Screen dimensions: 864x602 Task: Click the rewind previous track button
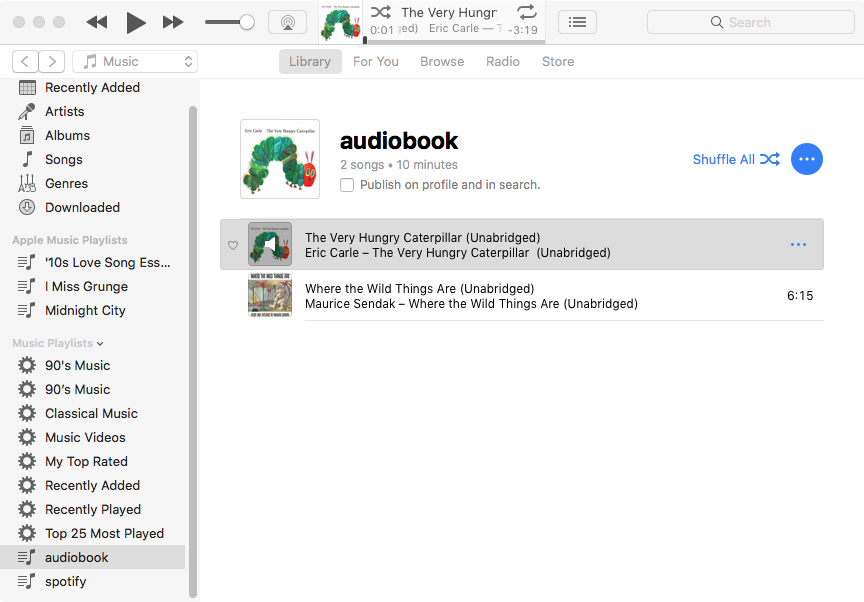tap(97, 22)
